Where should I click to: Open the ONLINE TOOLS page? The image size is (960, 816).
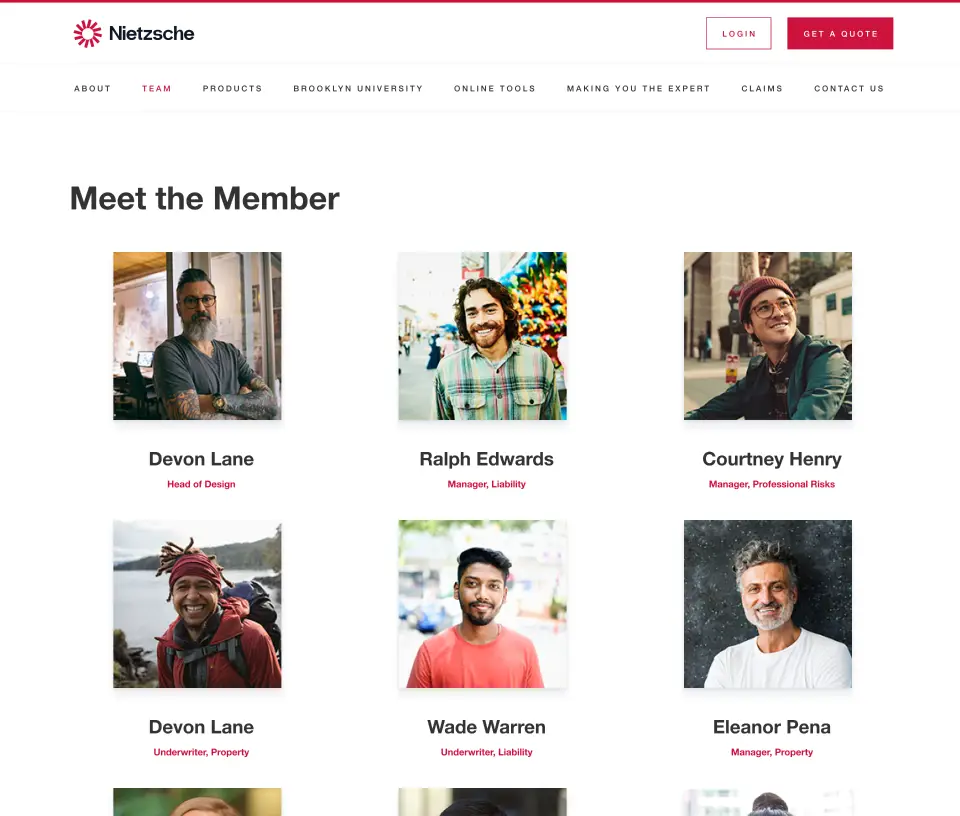(x=494, y=88)
